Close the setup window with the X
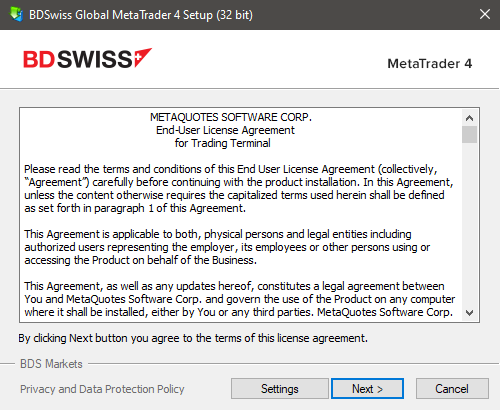500x410 pixels. [x=485, y=14]
